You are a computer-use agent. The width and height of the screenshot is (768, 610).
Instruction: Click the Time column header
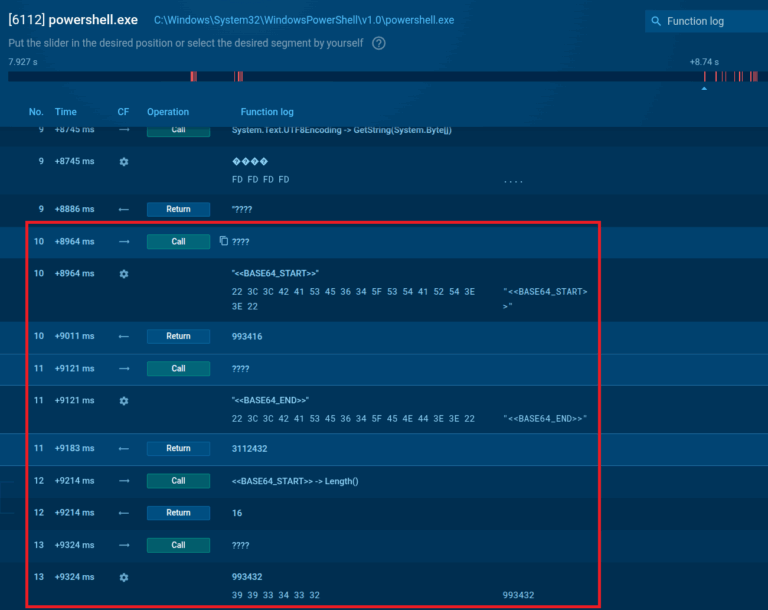66,112
